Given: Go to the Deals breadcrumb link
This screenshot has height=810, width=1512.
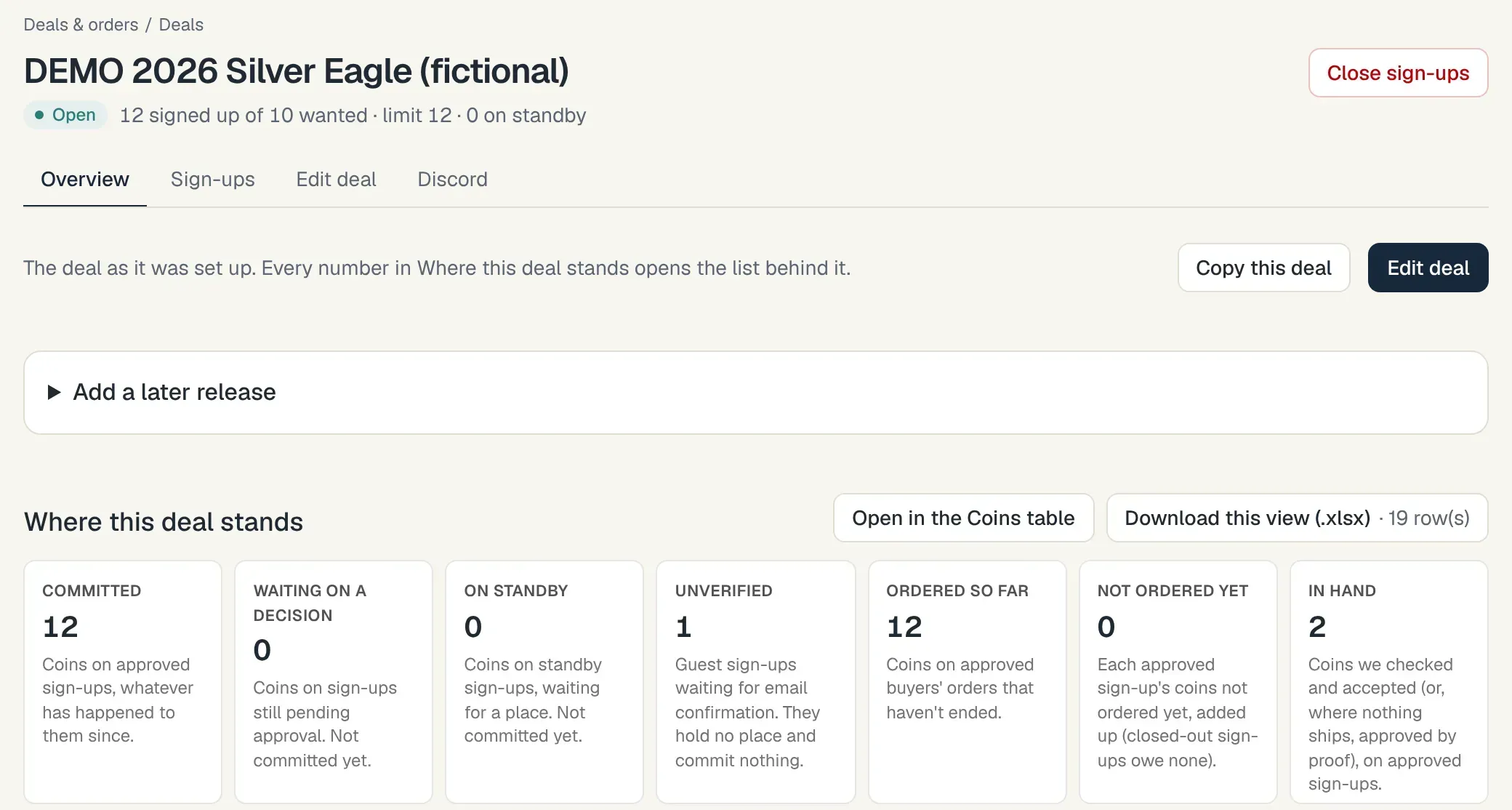Looking at the screenshot, I should [x=181, y=25].
